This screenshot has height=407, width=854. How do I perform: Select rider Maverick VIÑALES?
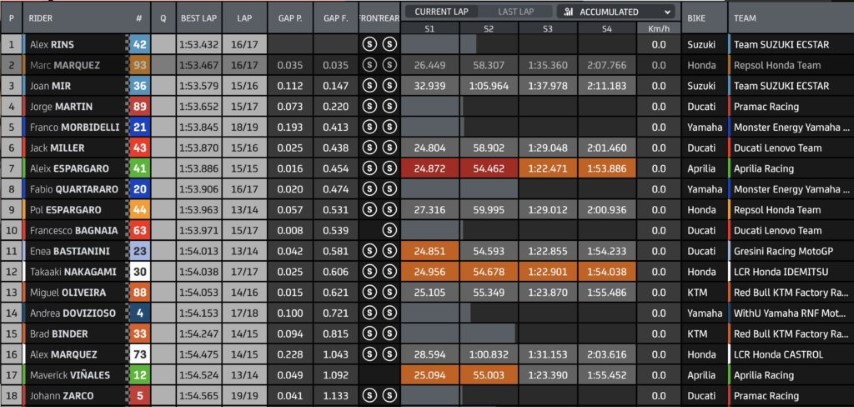tap(70, 375)
